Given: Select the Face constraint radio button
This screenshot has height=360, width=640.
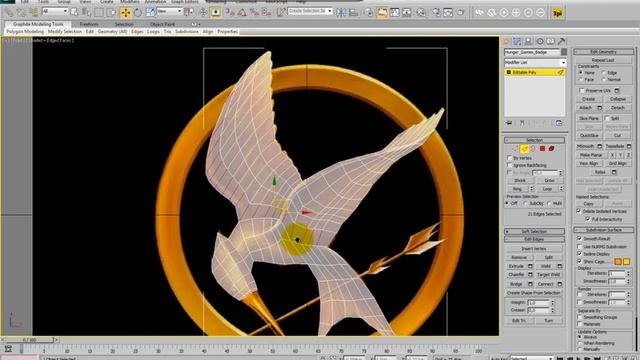Looking at the screenshot, I should pos(580,80).
